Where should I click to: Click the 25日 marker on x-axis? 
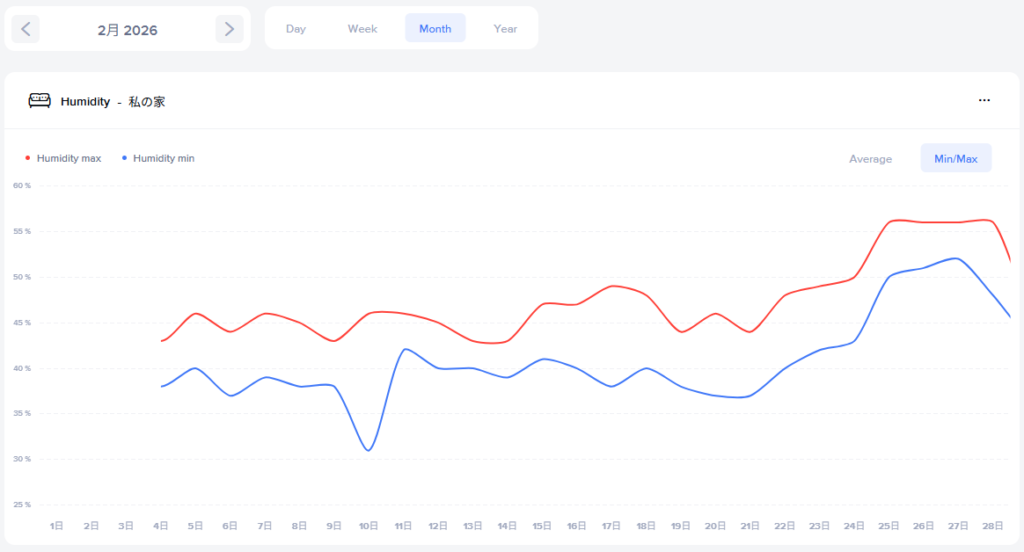(x=888, y=525)
